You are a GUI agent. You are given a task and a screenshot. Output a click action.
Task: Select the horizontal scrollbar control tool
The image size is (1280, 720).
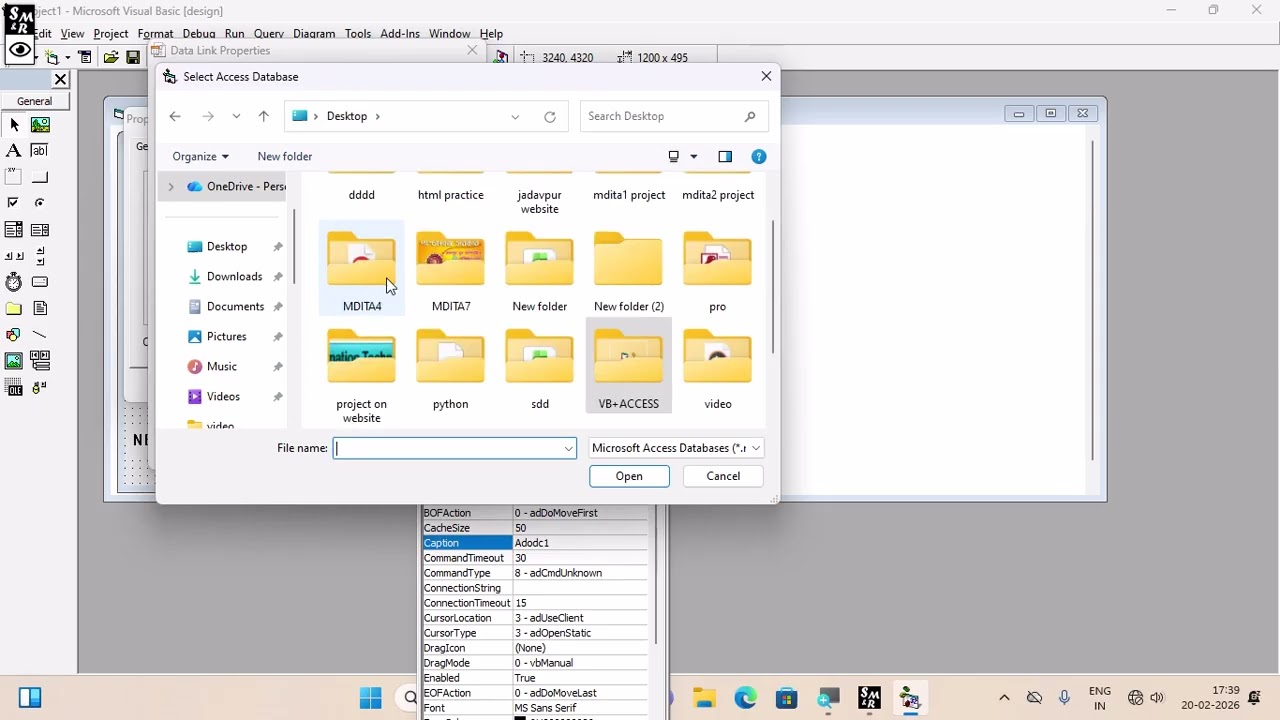click(14, 256)
